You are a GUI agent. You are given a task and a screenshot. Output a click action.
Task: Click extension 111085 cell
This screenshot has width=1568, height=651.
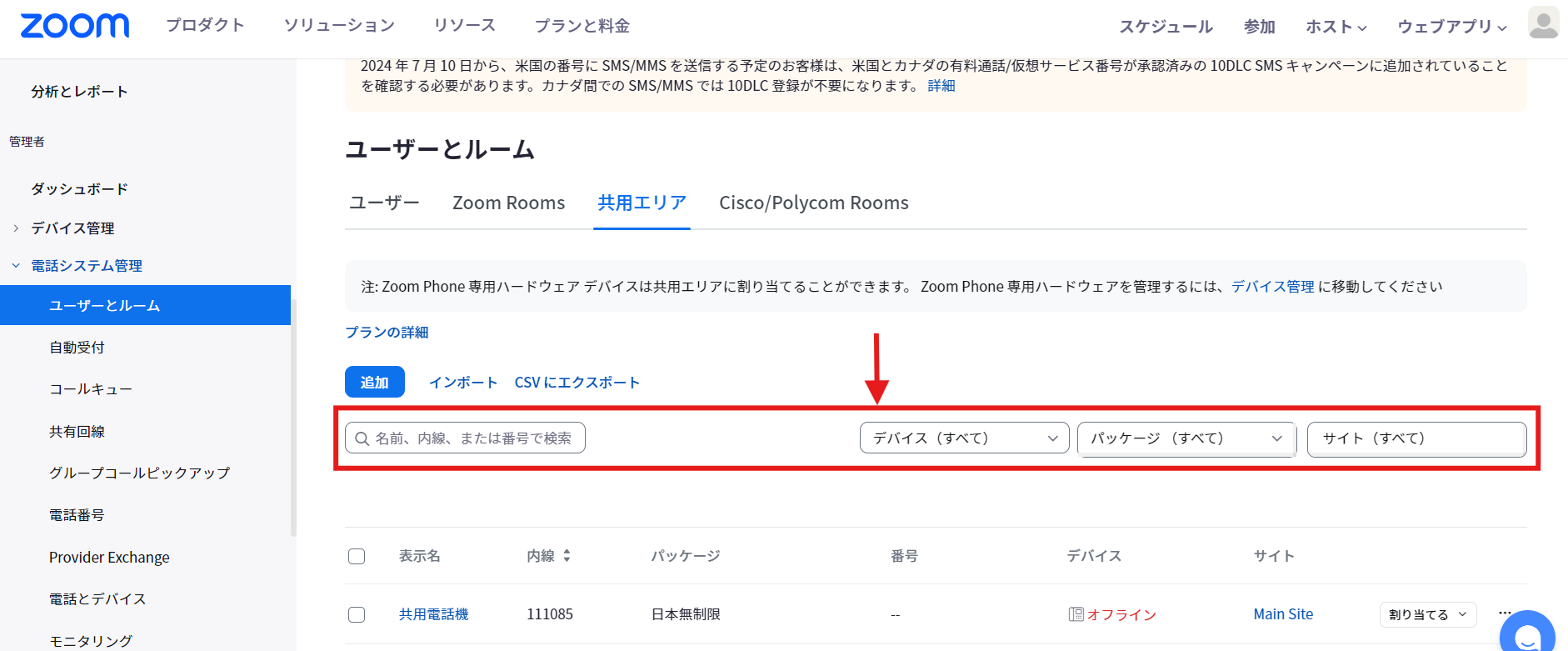550,614
